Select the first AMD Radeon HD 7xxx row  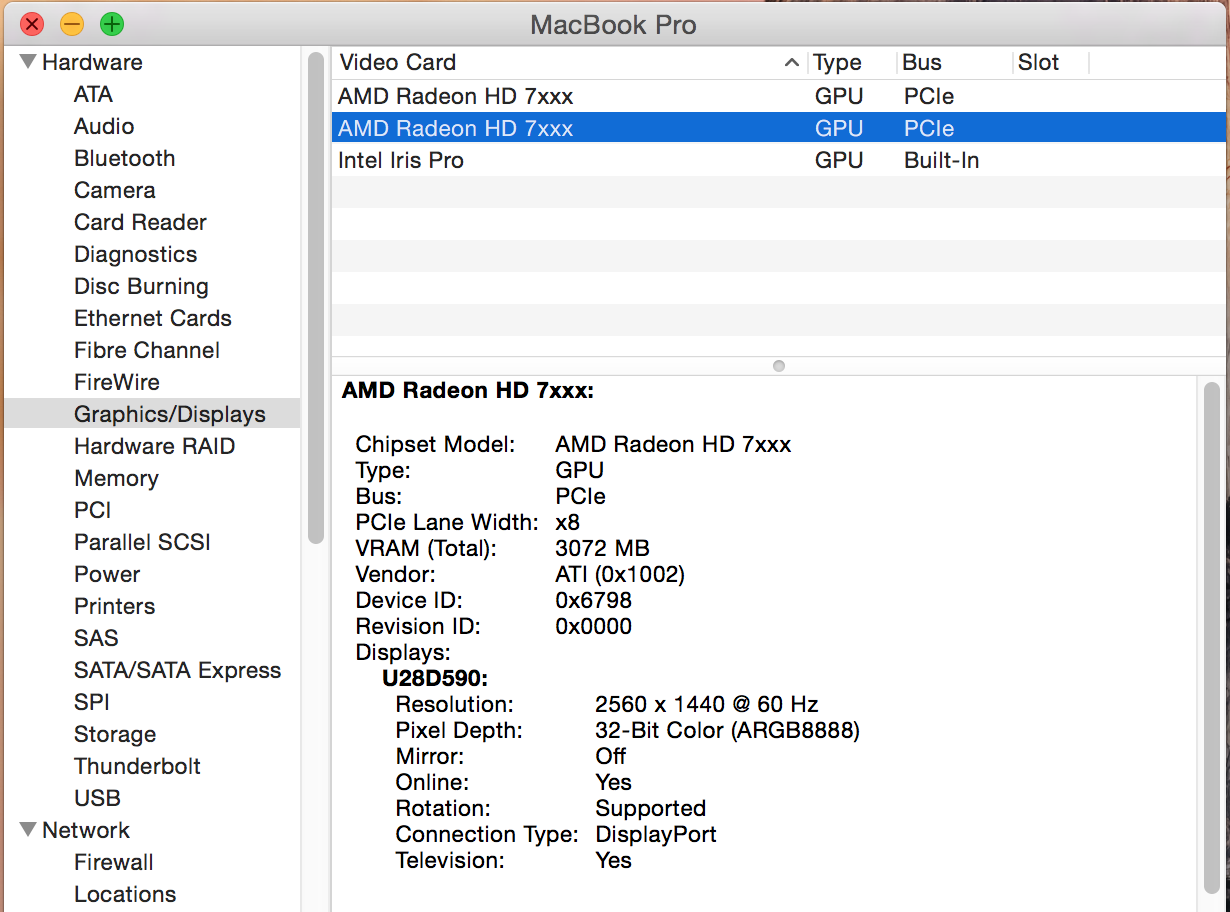point(779,96)
